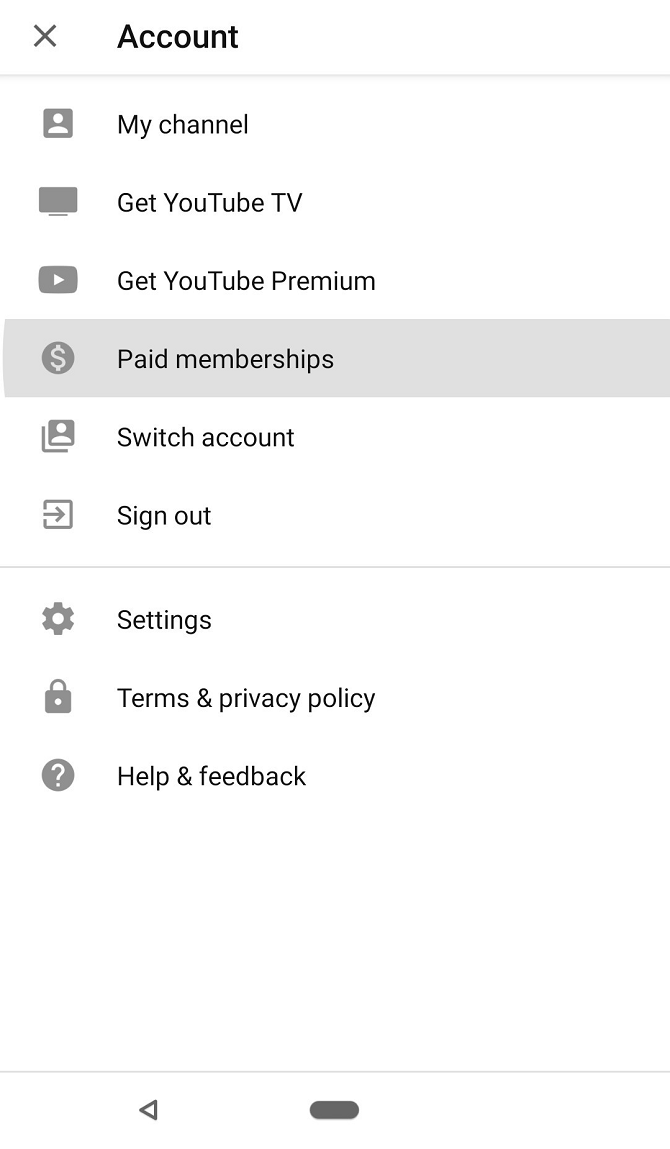
Task: Open Settings
Action: coord(164,619)
